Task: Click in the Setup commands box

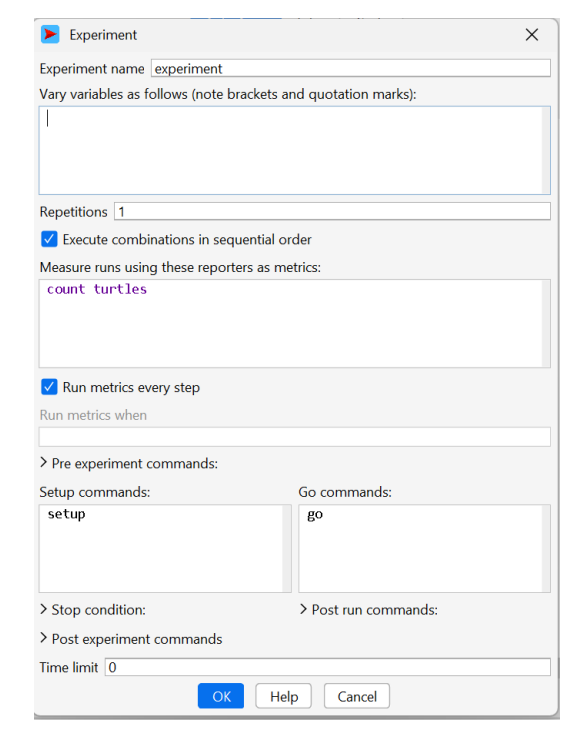Action: coord(161,549)
